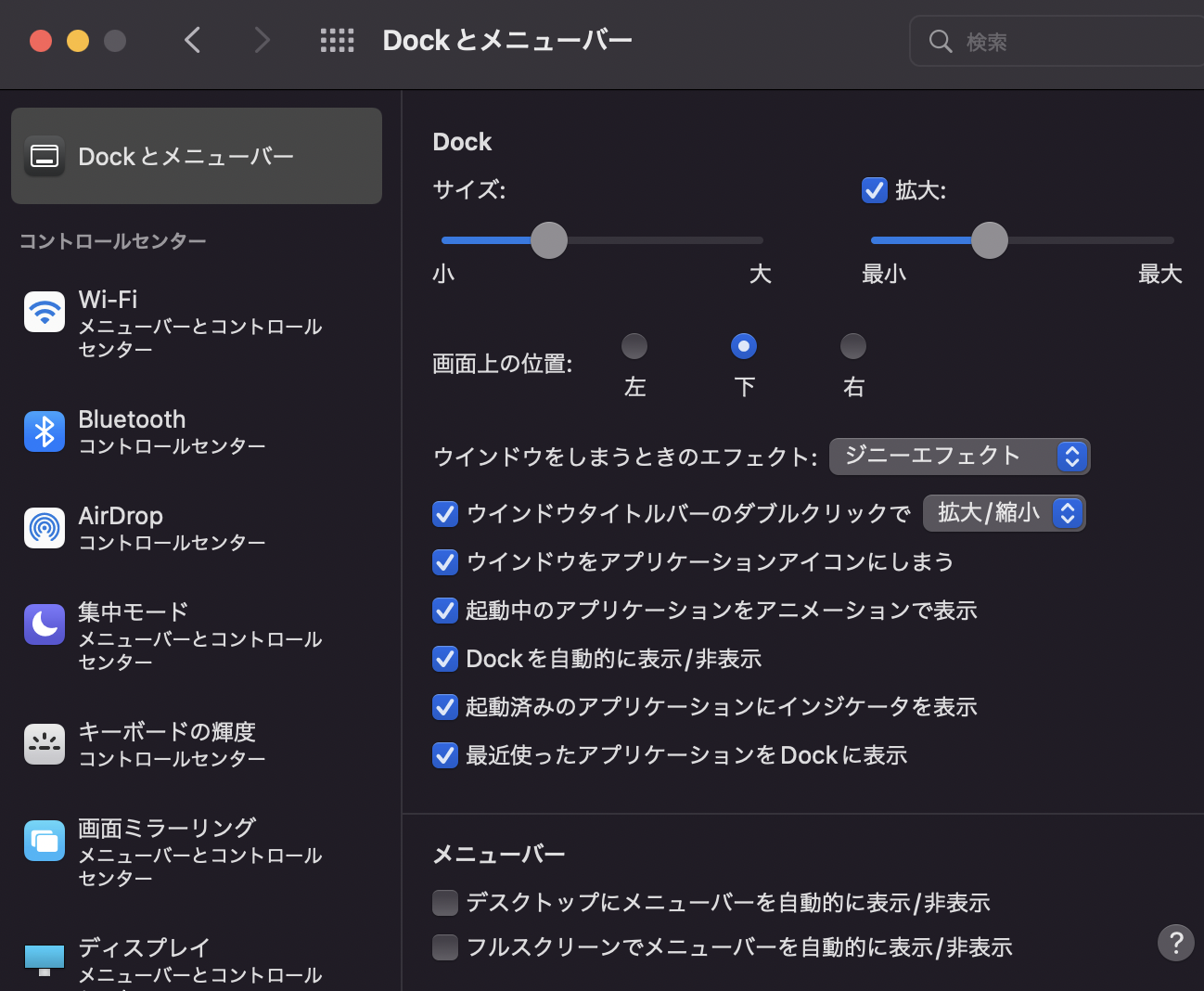The image size is (1204, 991).
Task: Click the 画面上の位置 label
Action: point(503,363)
